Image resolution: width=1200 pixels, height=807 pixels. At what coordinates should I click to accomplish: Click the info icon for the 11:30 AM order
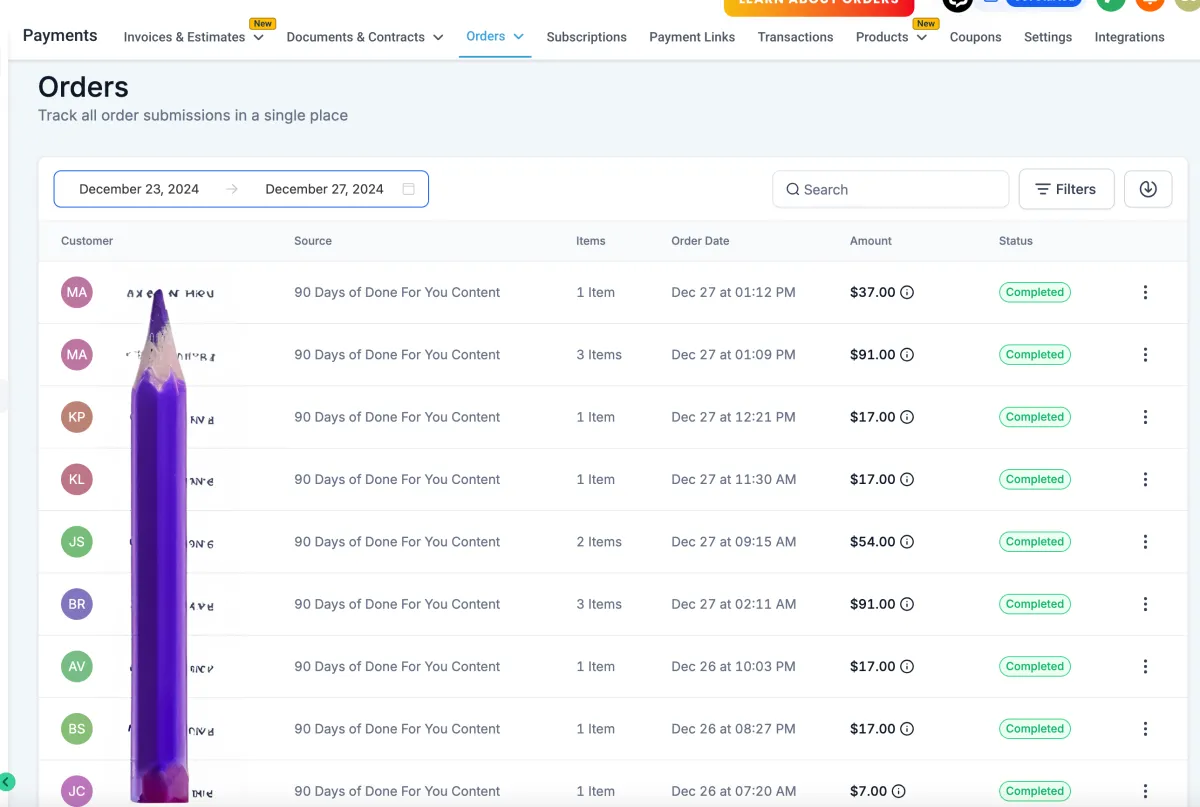907,480
